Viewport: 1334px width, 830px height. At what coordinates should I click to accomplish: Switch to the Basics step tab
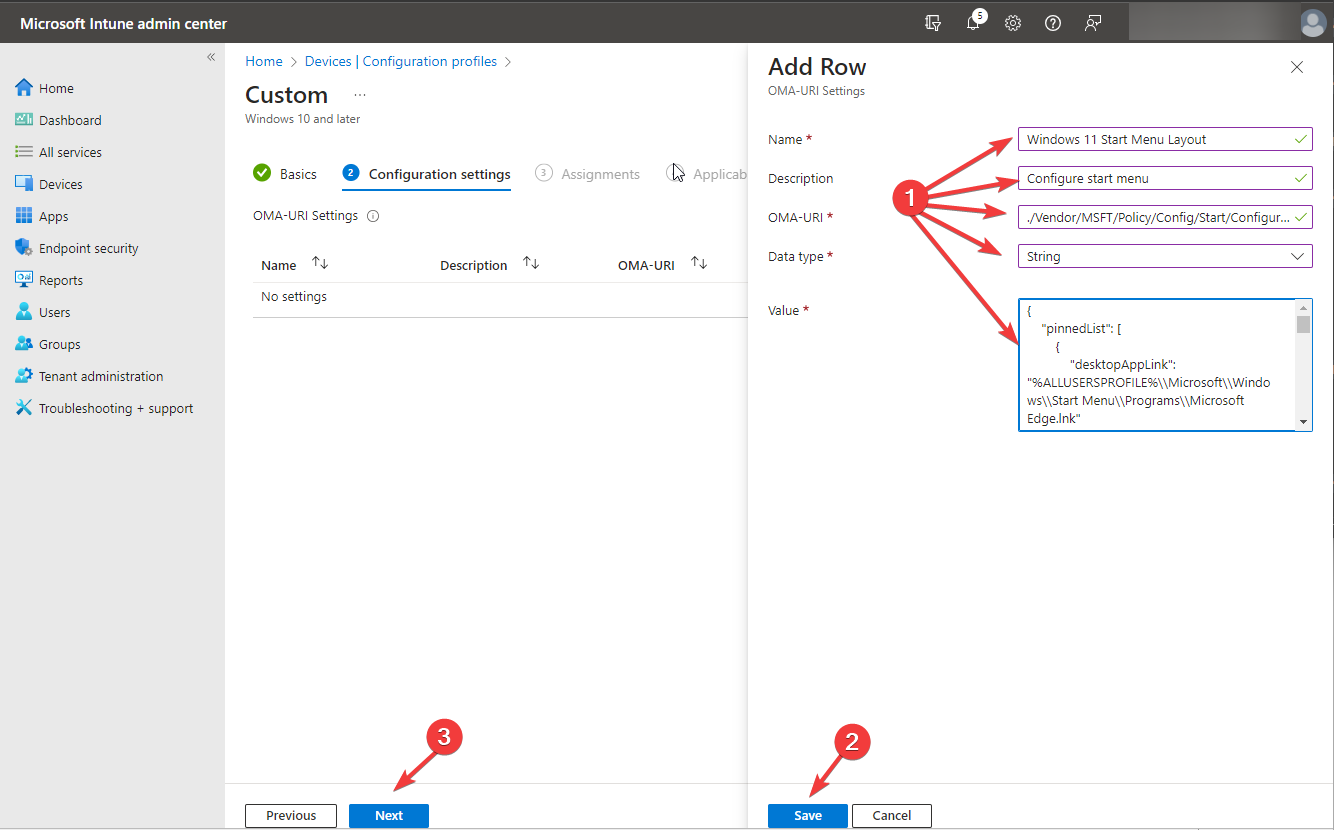[x=285, y=173]
